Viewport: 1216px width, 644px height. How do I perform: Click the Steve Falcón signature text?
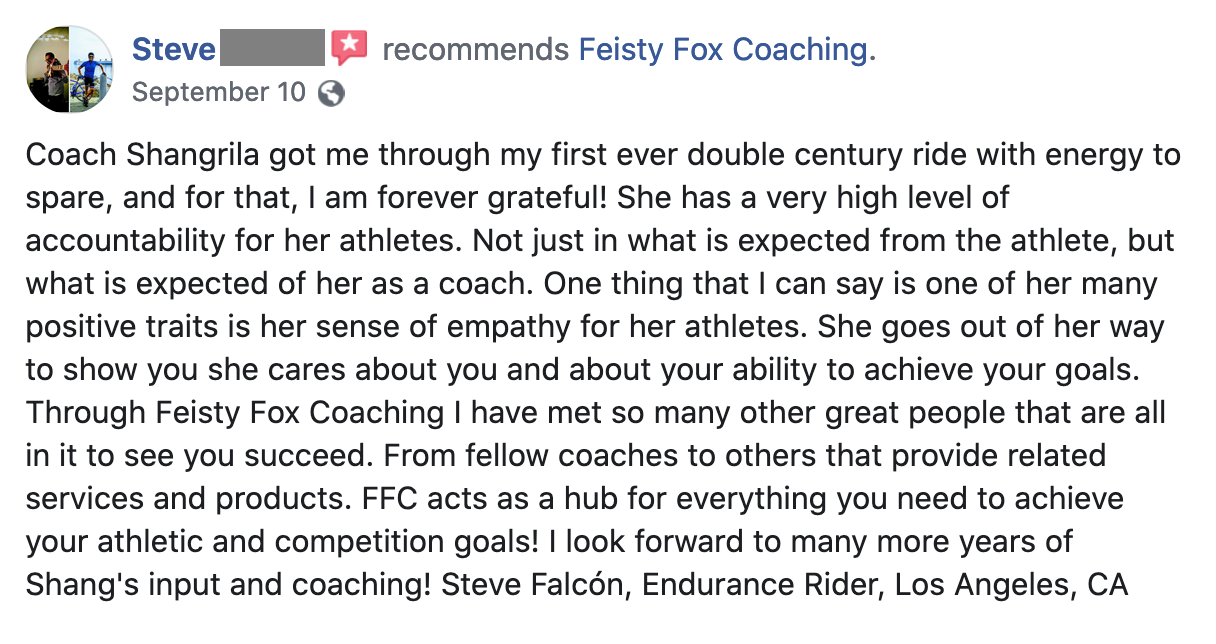coord(529,586)
